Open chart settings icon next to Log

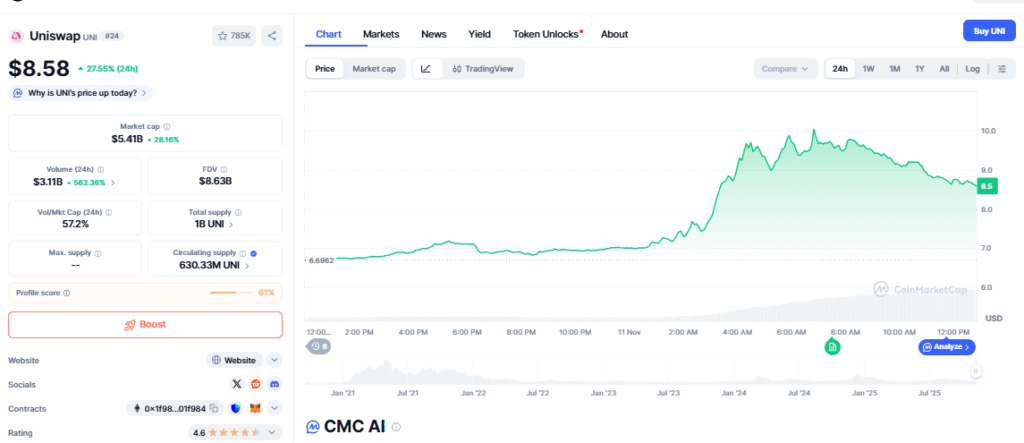(1002, 69)
